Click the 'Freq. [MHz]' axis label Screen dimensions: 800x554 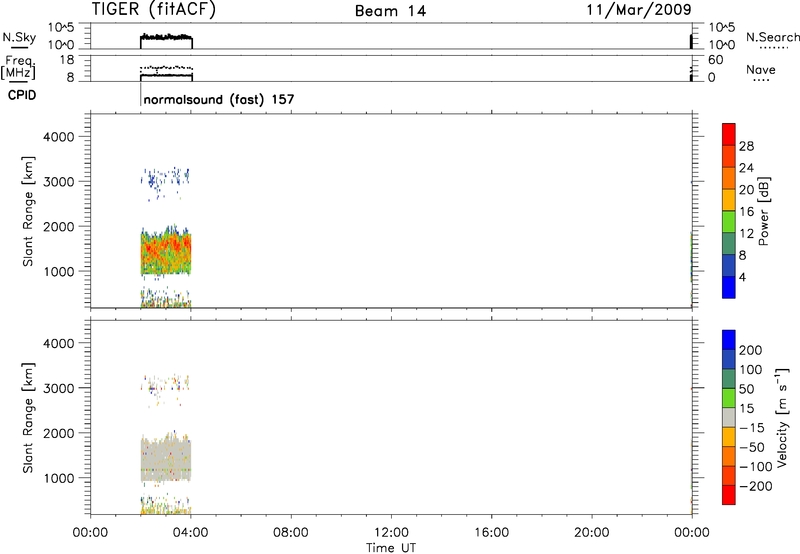[x=19, y=67]
